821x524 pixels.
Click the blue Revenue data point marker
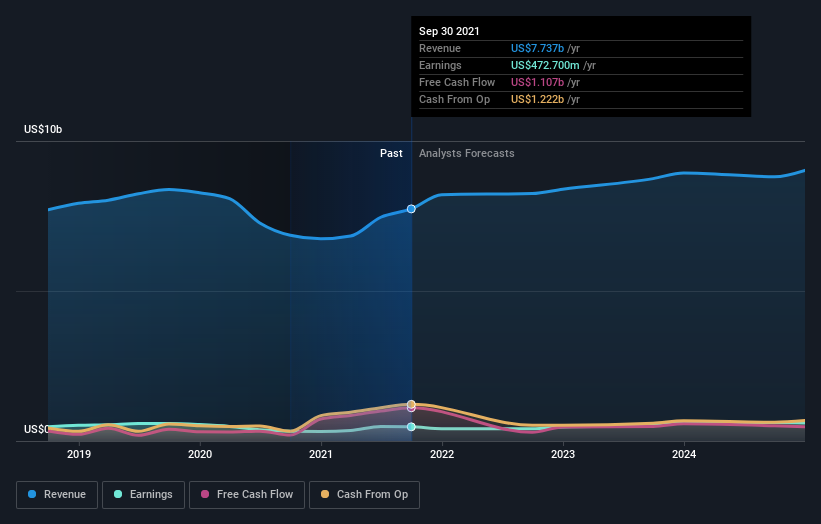pyautogui.click(x=411, y=209)
